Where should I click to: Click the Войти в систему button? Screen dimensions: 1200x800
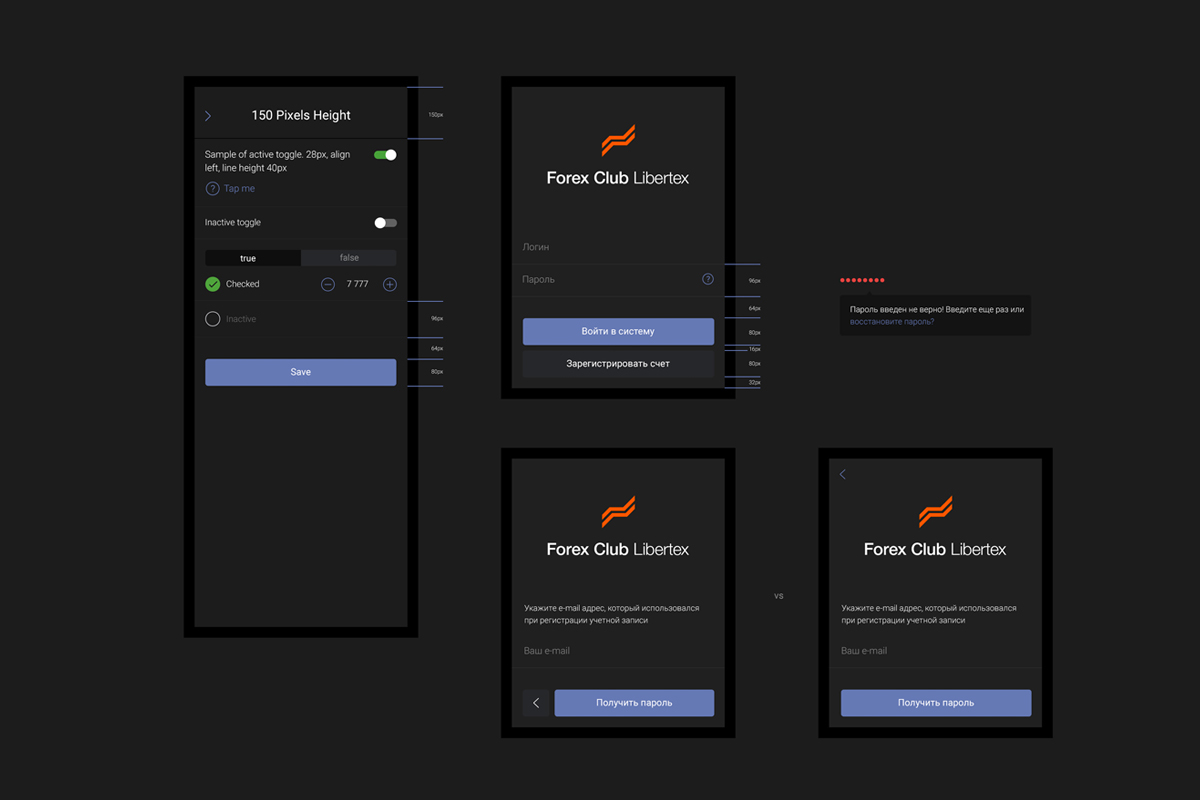[x=618, y=331]
